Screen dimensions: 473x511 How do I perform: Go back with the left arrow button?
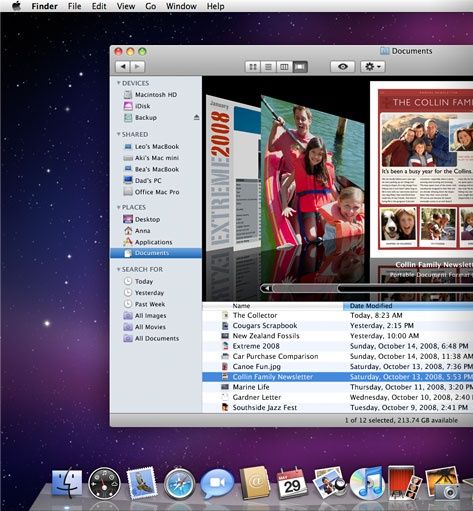click(123, 67)
